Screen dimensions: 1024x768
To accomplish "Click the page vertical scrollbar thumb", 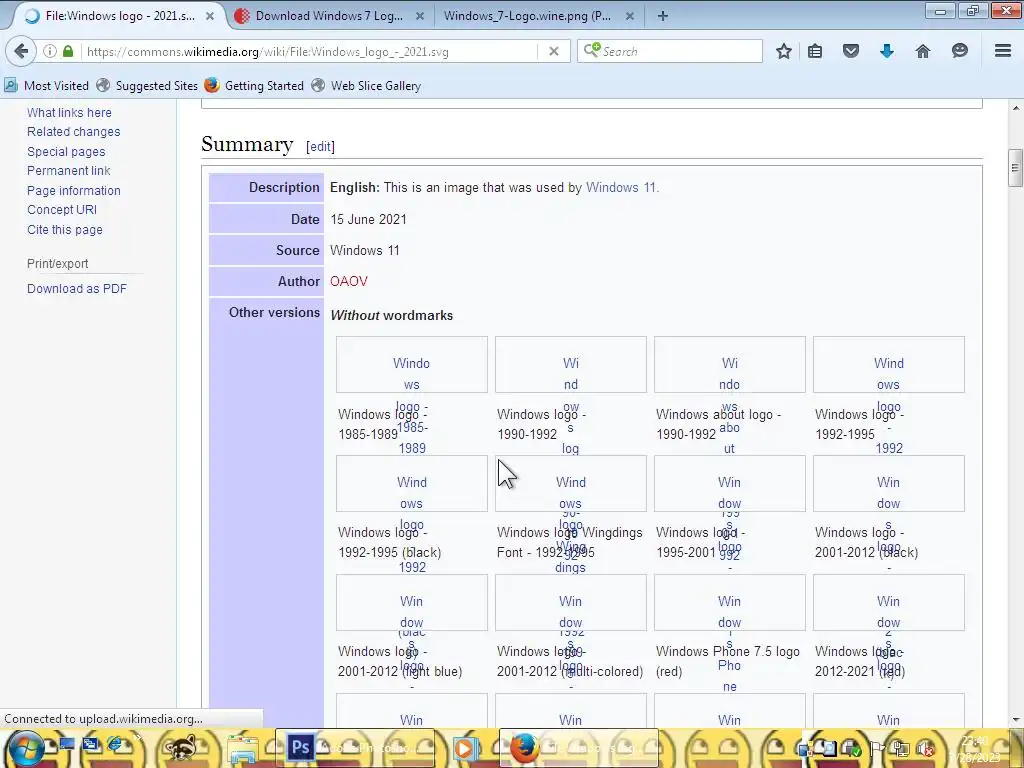I will pyautogui.click(x=1015, y=167).
